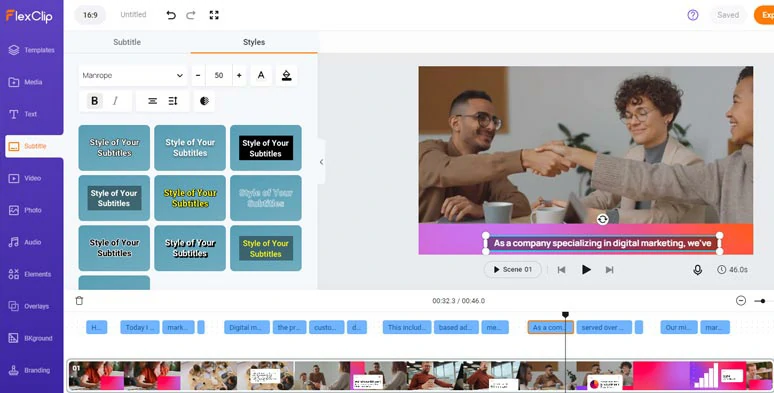
Task: Open the background fill color picker
Action: [286, 76]
